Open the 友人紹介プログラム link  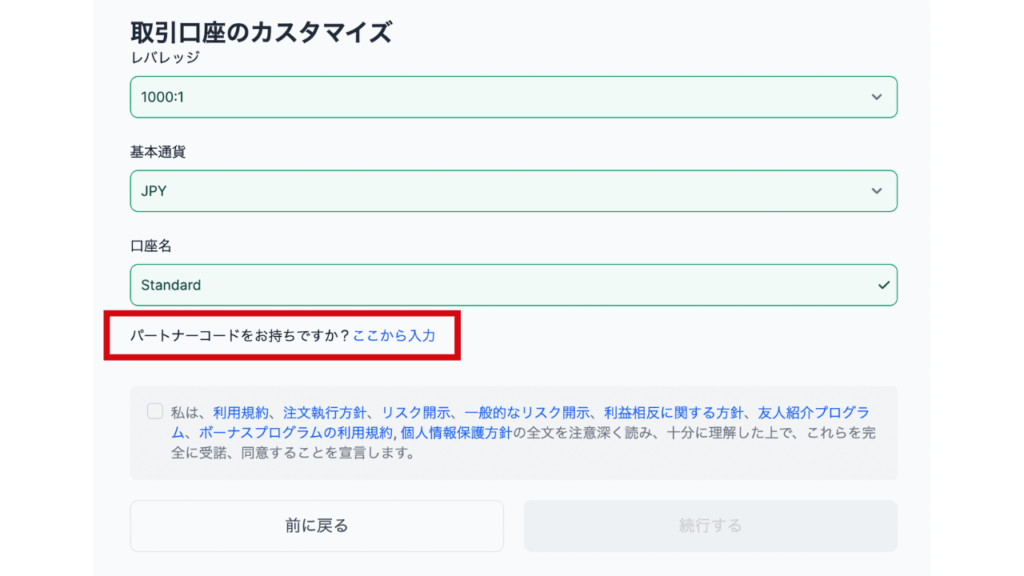(x=814, y=412)
